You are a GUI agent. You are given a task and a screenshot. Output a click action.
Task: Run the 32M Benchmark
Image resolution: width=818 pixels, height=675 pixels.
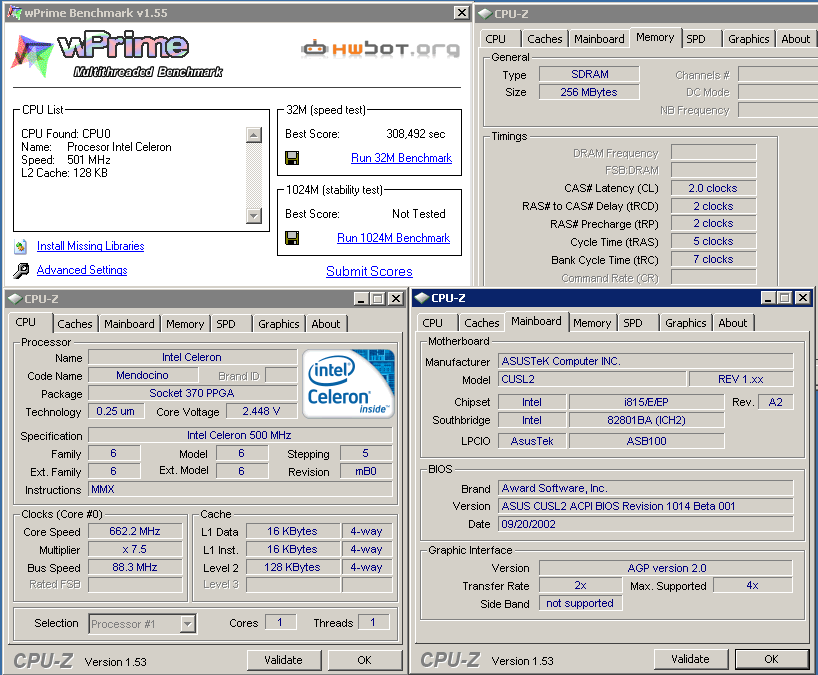click(x=401, y=158)
